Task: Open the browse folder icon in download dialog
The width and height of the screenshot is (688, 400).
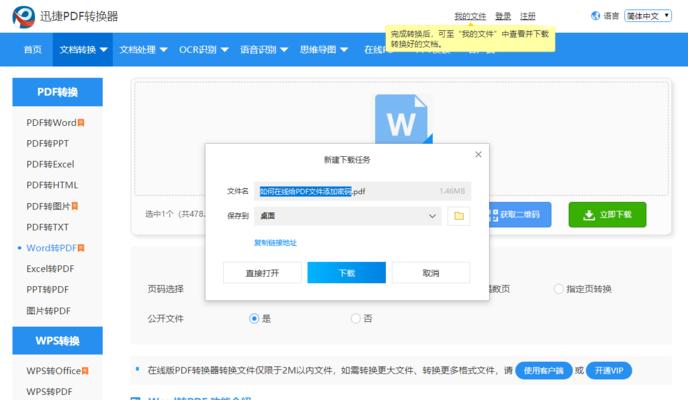Action: point(459,216)
